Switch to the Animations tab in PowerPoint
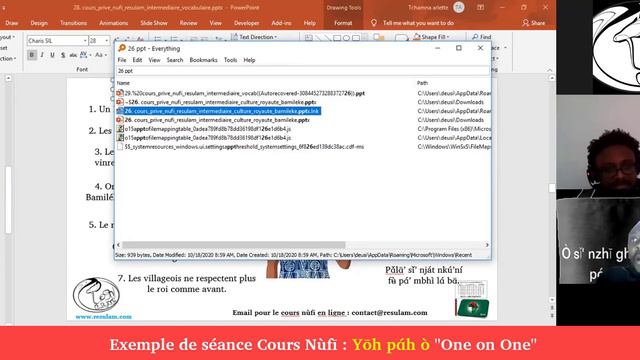640x360 pixels. click(x=113, y=23)
